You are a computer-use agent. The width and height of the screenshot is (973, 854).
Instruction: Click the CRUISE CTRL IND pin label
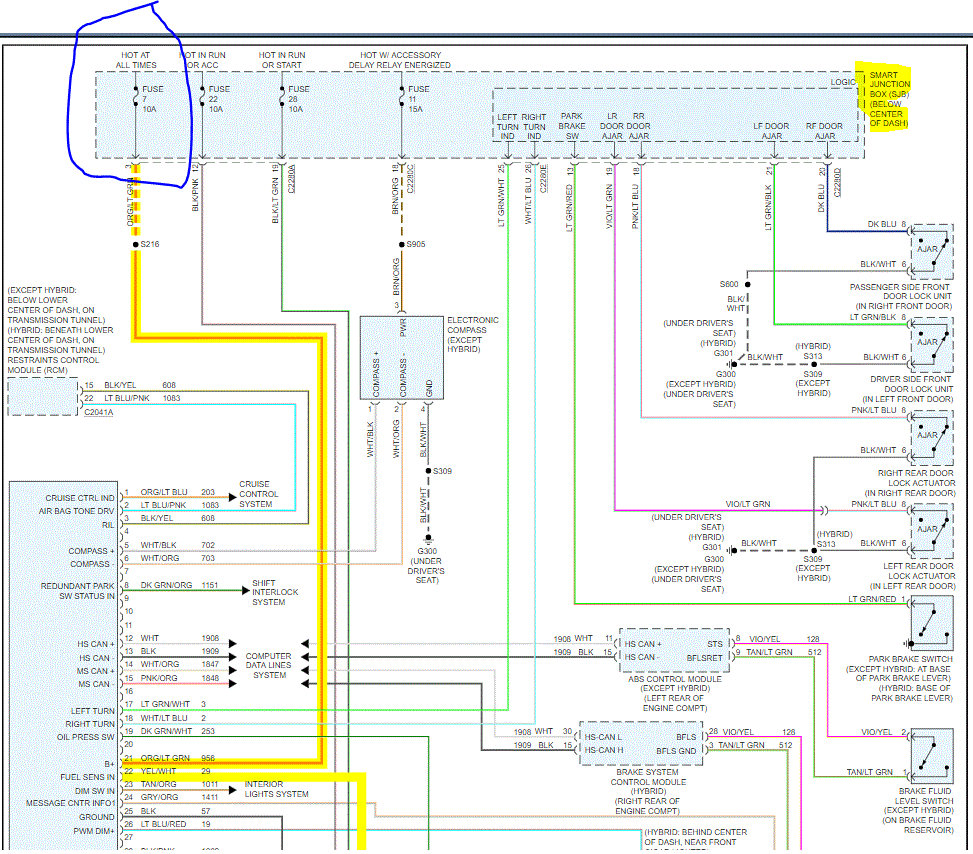point(79,498)
